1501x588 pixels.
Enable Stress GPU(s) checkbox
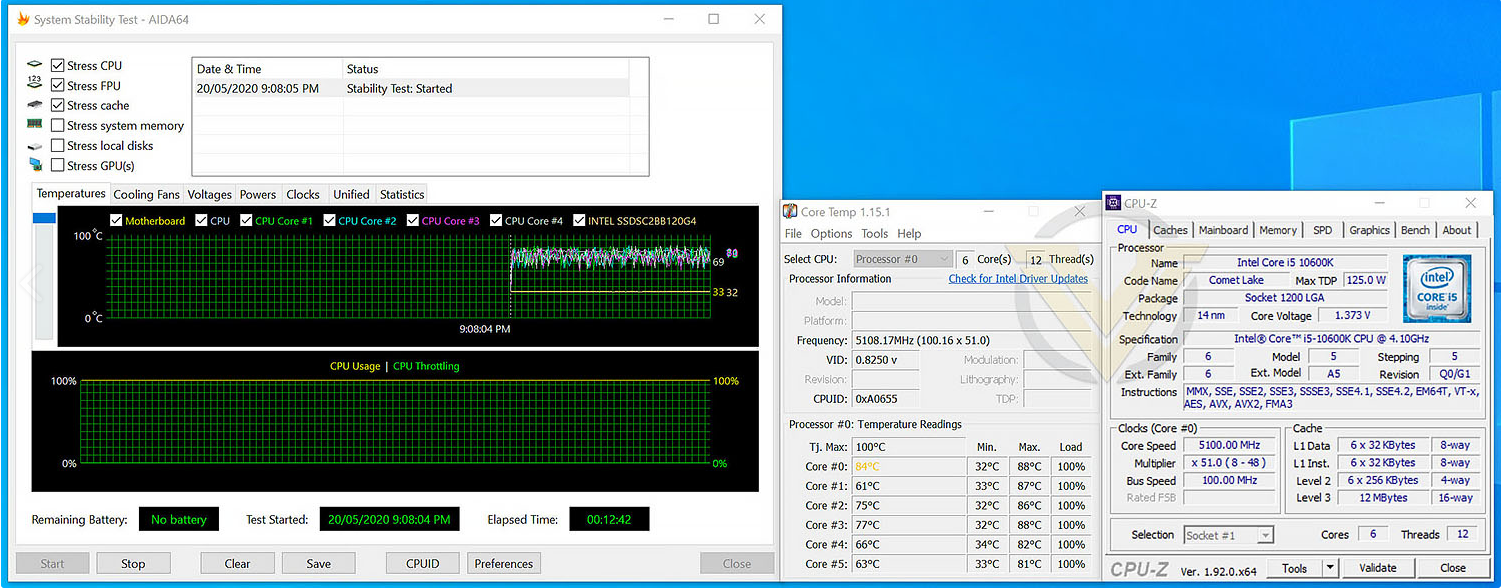point(58,165)
